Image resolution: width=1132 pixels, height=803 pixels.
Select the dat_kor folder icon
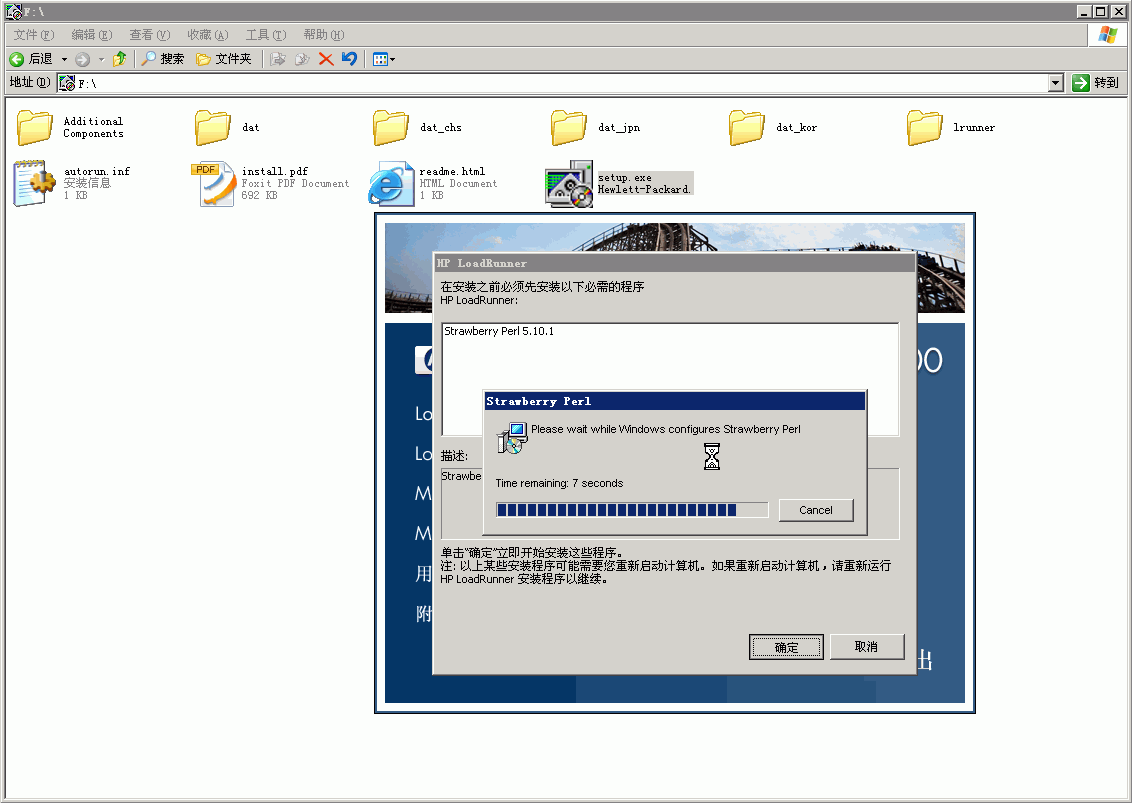746,128
